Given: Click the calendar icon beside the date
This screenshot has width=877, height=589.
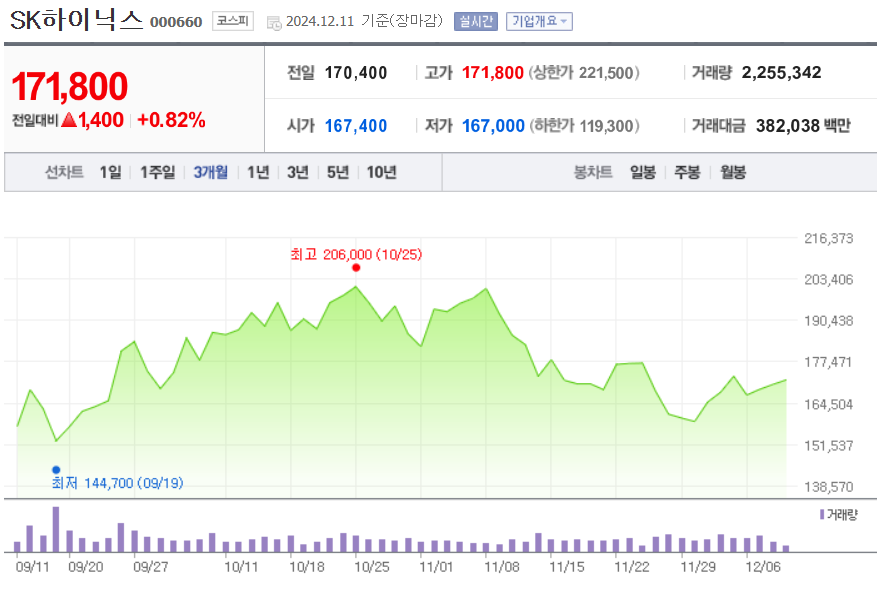Looking at the screenshot, I should click(x=274, y=23).
